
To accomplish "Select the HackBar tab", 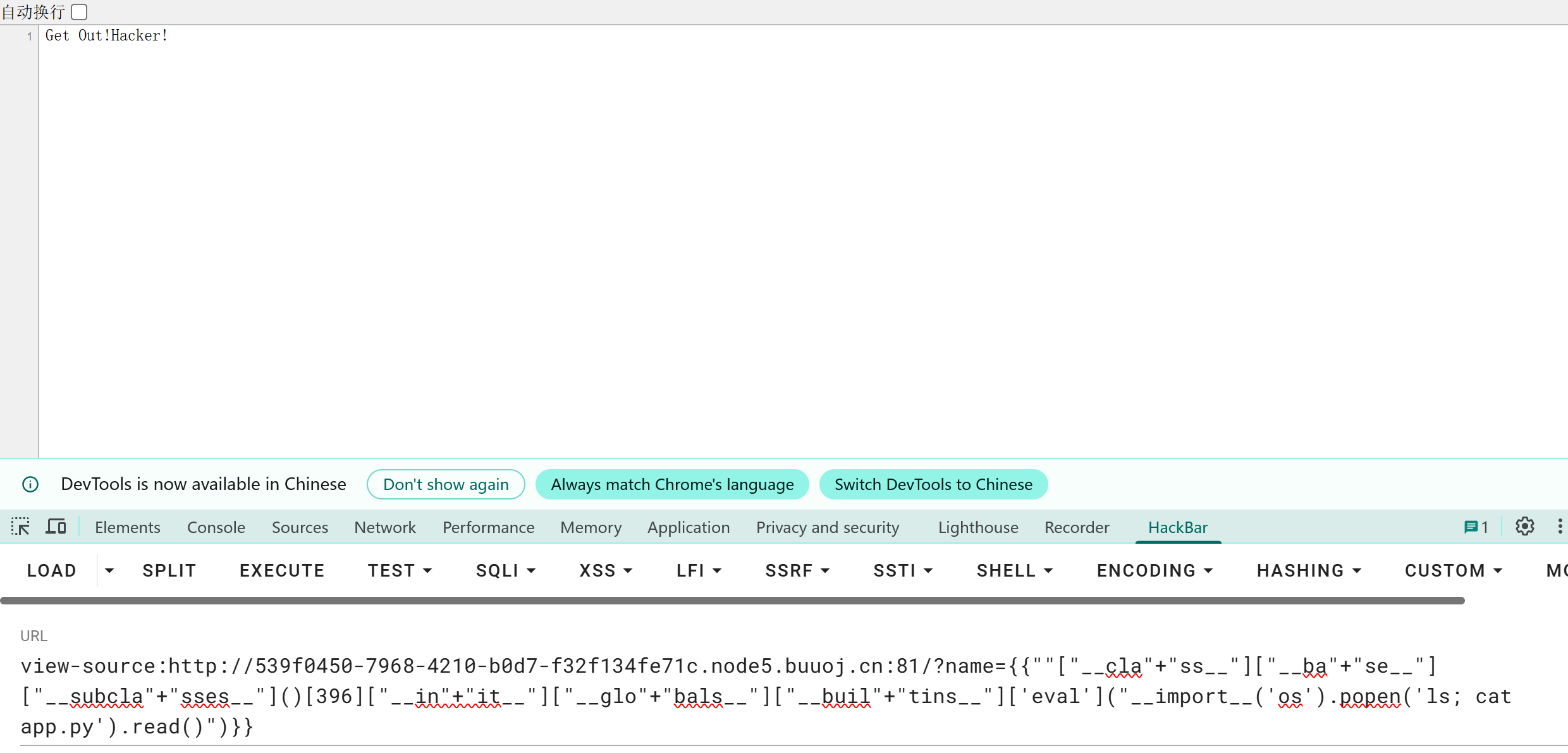I will click(x=1177, y=527).
